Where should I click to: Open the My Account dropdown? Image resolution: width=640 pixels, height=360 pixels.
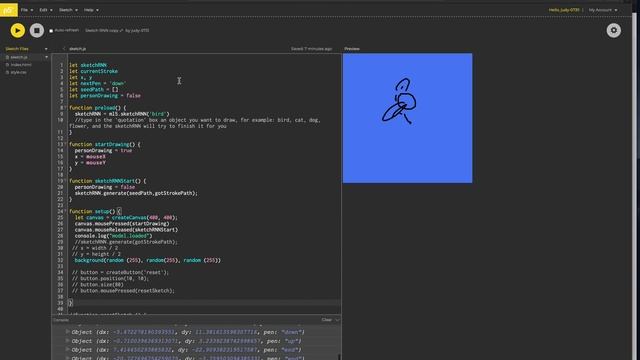(603, 10)
